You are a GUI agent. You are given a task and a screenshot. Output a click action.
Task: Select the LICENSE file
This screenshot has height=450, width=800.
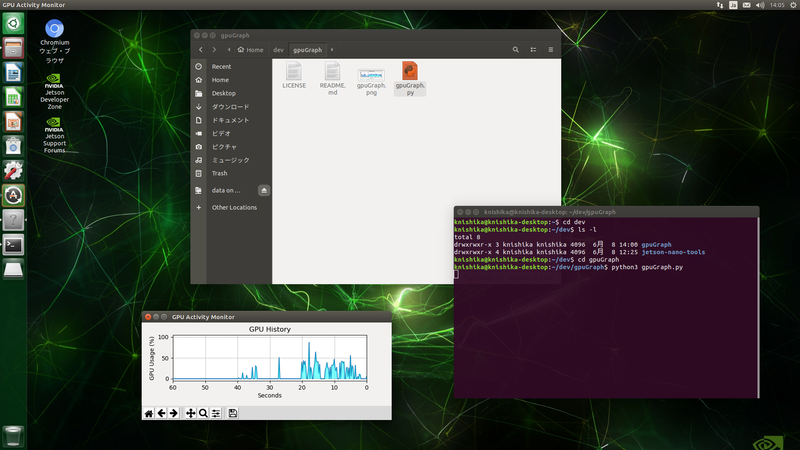point(294,75)
